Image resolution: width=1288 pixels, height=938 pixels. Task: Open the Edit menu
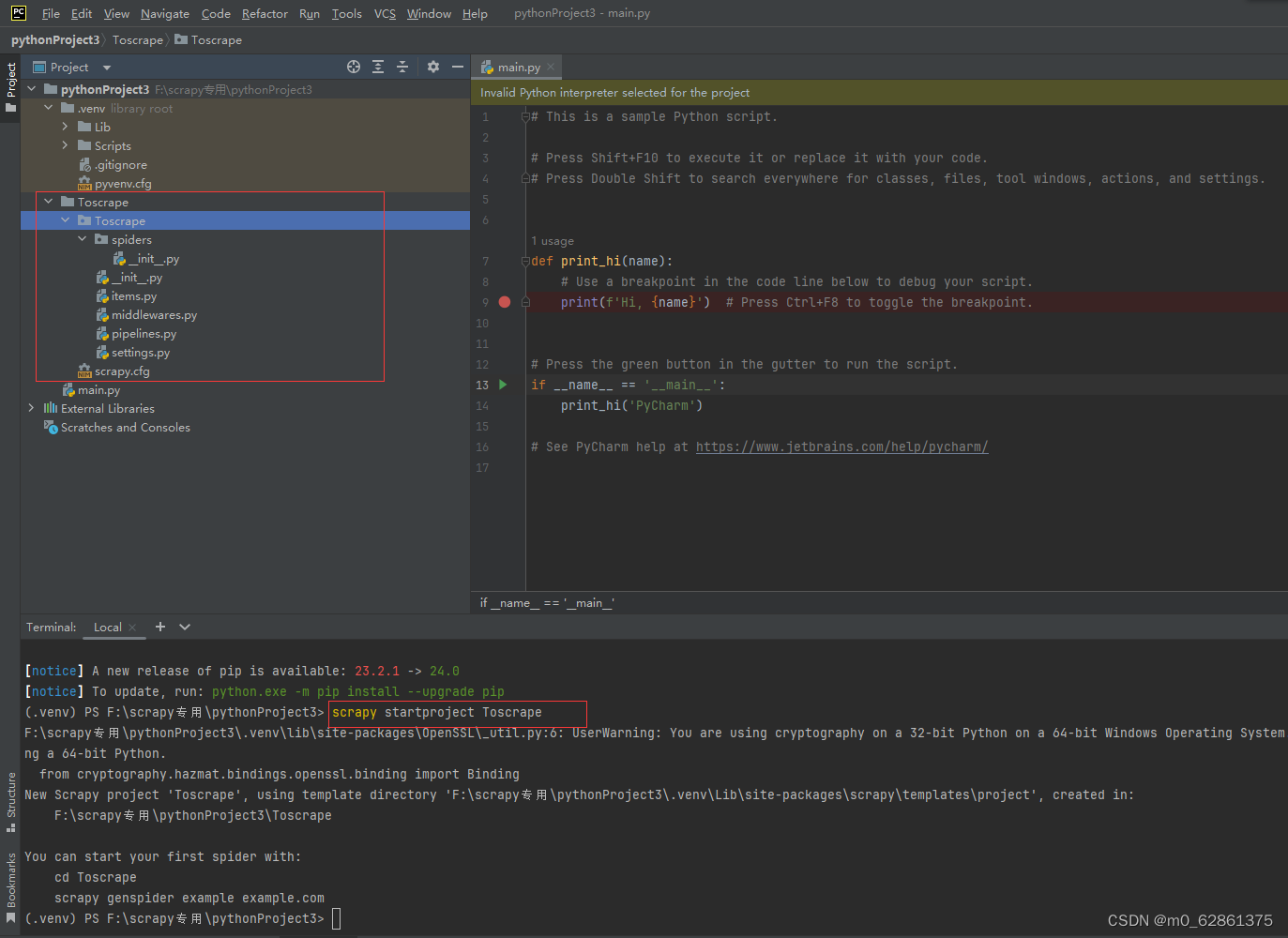(x=82, y=13)
